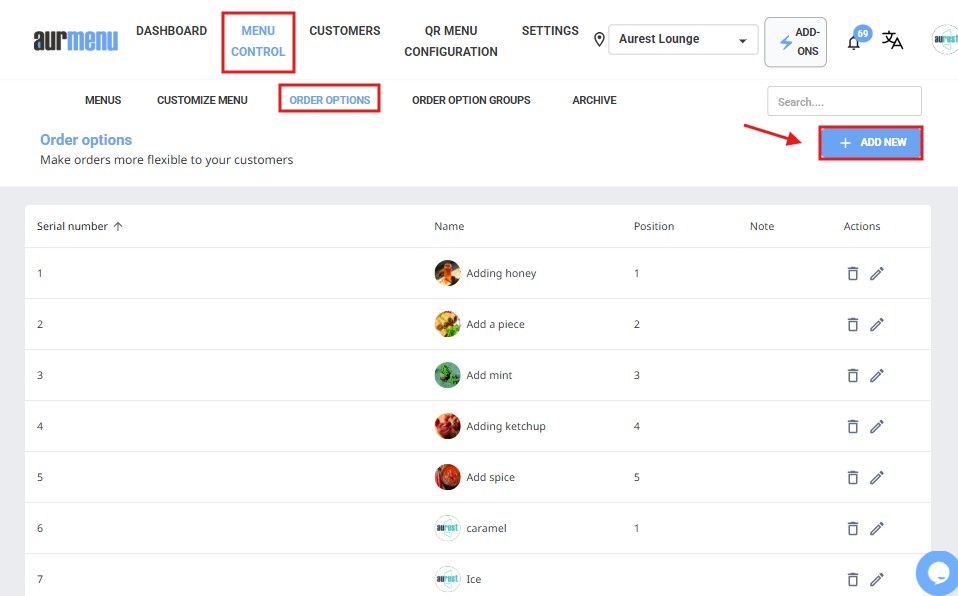The height and width of the screenshot is (596, 958).
Task: Open the language translation icon
Action: (892, 41)
